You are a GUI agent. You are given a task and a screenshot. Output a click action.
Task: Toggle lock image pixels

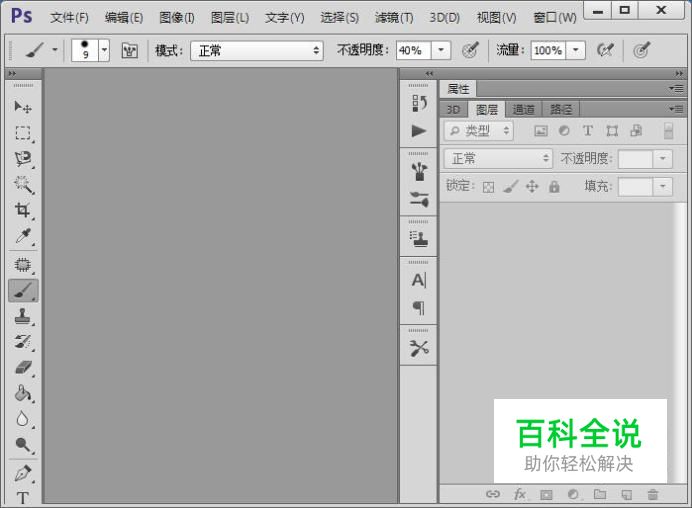pos(510,187)
